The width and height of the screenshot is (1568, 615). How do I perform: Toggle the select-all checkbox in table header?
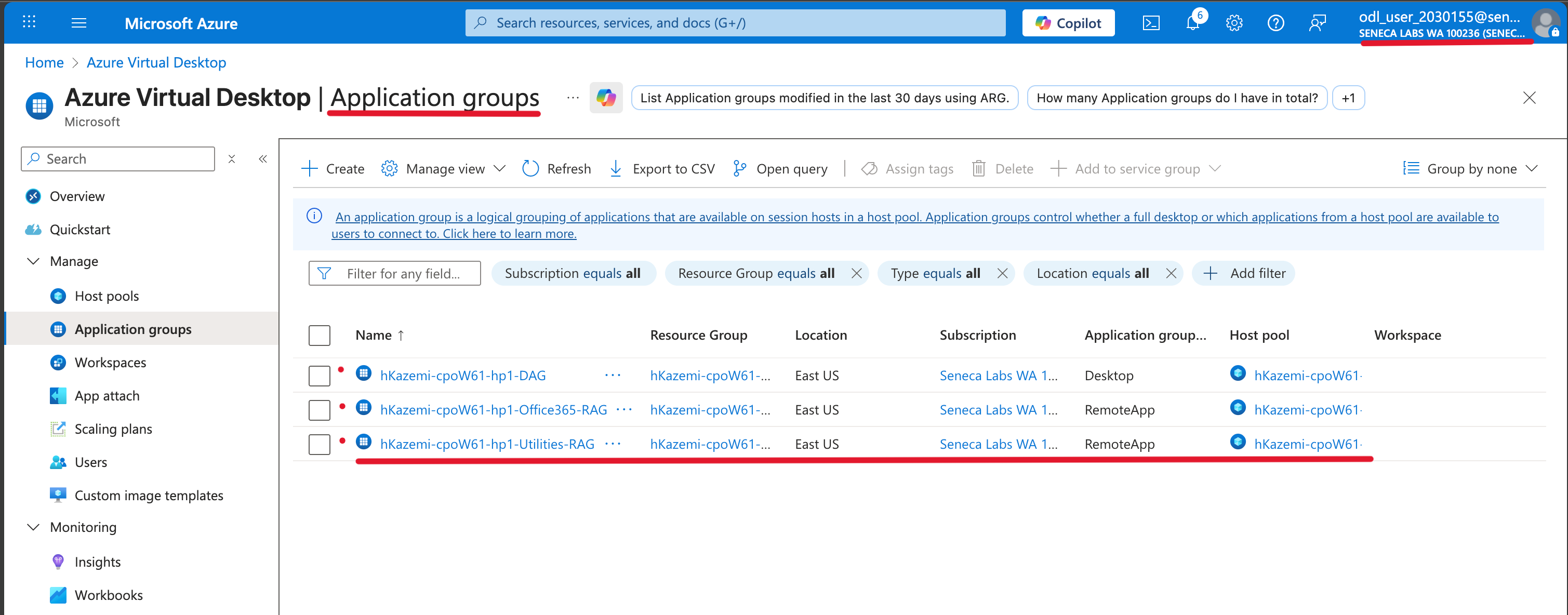(319, 335)
